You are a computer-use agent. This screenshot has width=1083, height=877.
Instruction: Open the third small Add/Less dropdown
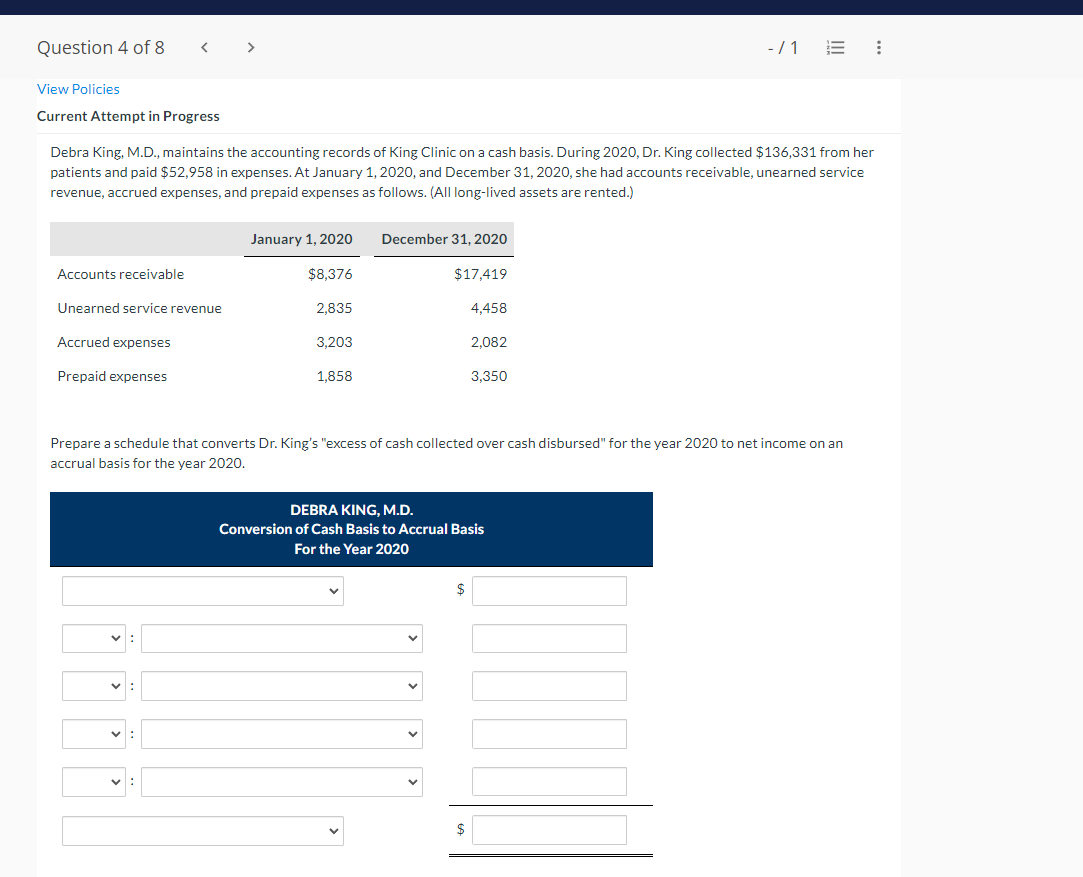(93, 733)
